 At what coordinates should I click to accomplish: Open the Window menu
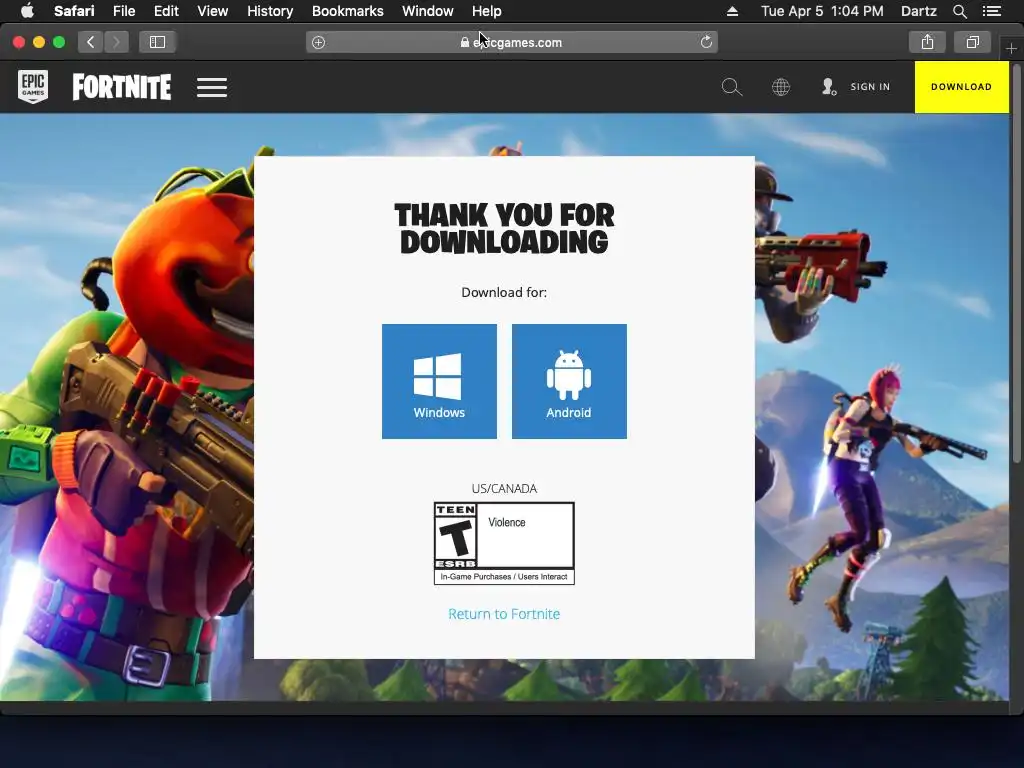pos(428,11)
